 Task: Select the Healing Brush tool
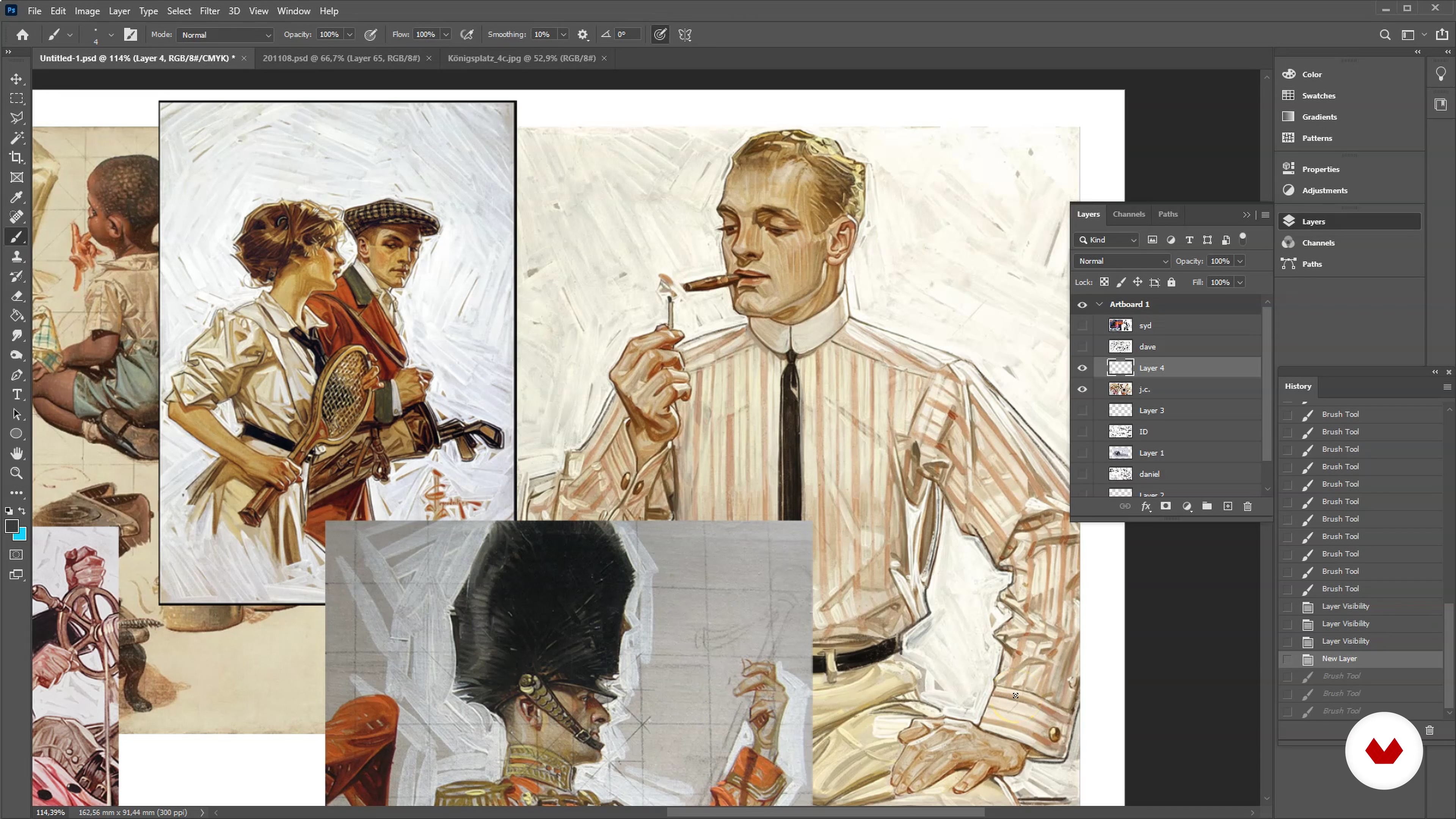click(x=16, y=217)
